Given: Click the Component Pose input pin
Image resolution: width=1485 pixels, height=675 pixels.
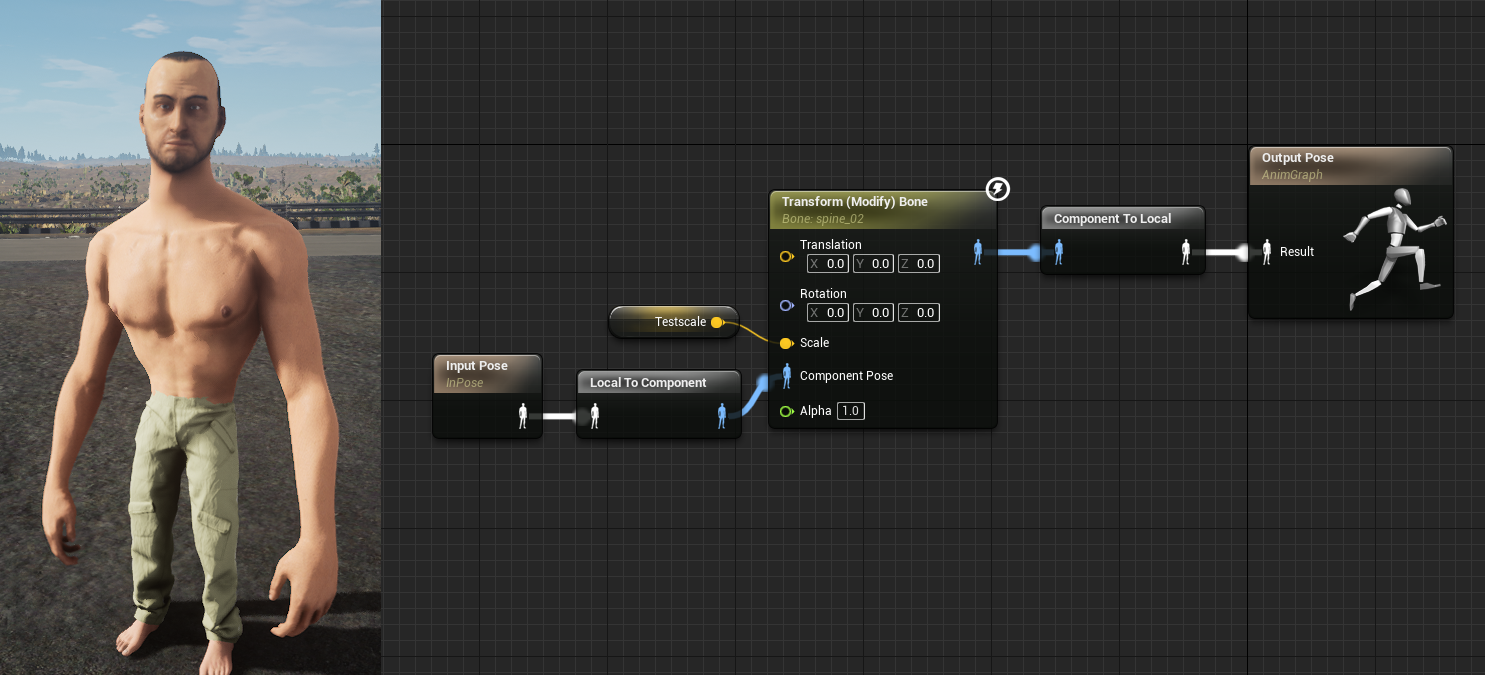Looking at the screenshot, I should [787, 376].
